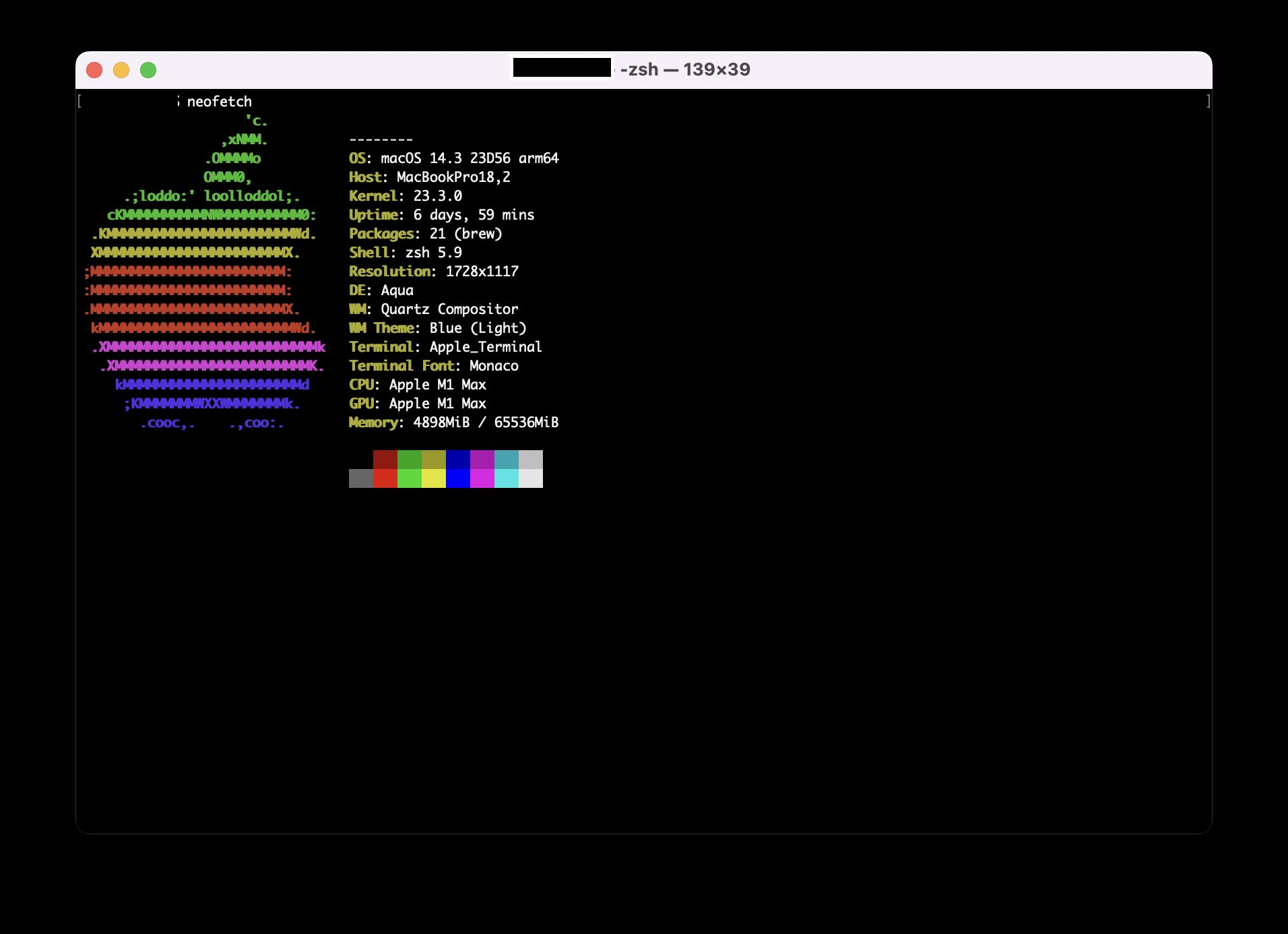Click the Apple logo ASCII art
This screenshot has height=934, width=1288.
point(205,272)
